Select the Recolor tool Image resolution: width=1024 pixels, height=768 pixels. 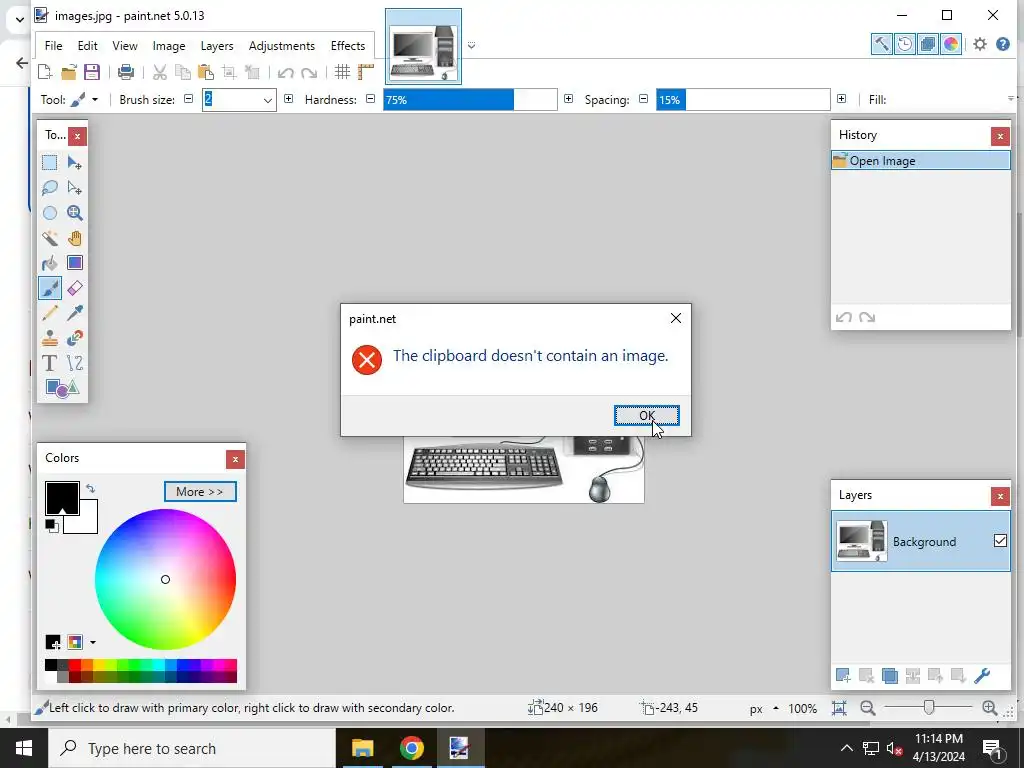click(x=74, y=338)
